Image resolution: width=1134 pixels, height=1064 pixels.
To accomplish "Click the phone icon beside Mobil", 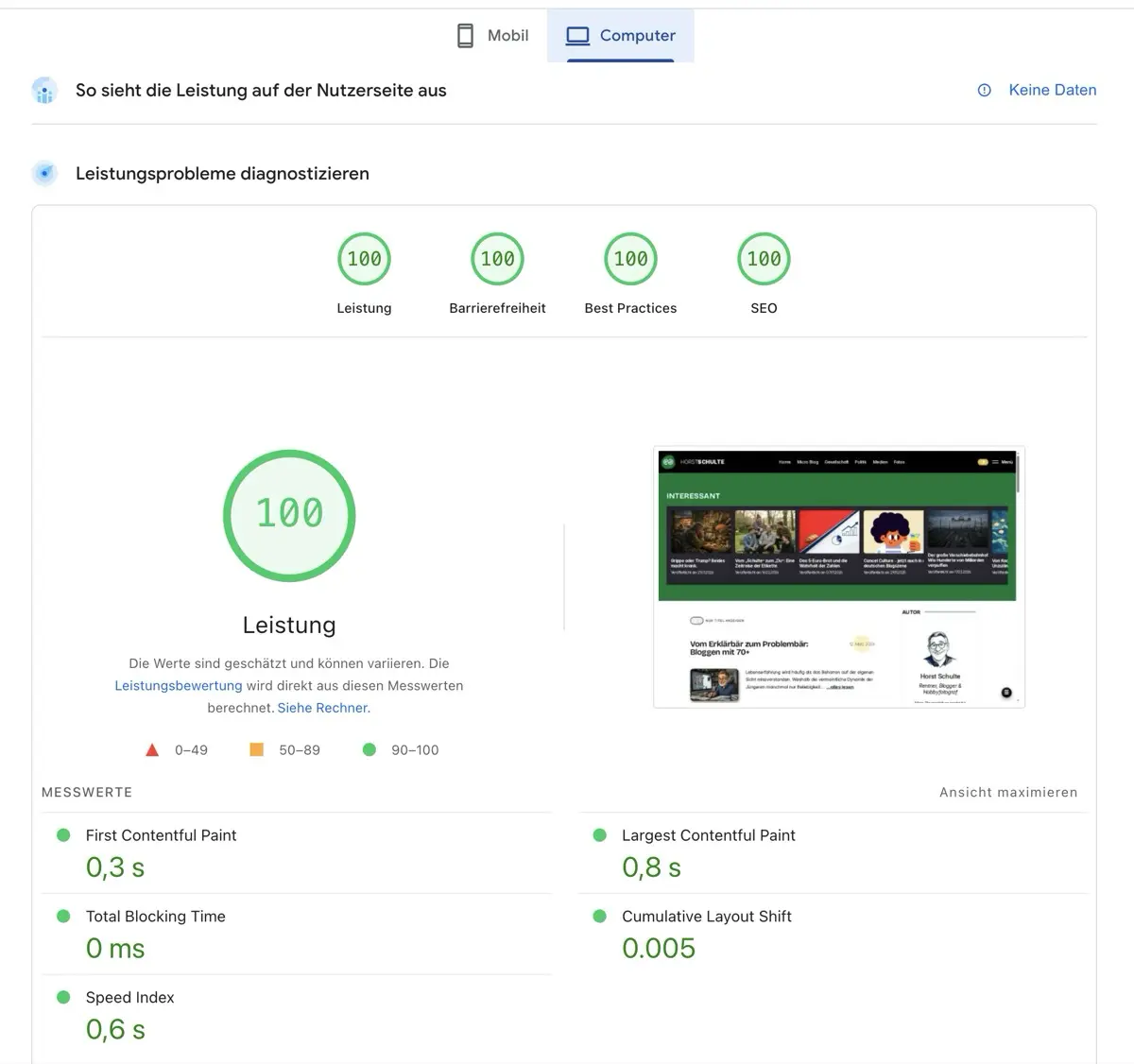I will pos(465,36).
